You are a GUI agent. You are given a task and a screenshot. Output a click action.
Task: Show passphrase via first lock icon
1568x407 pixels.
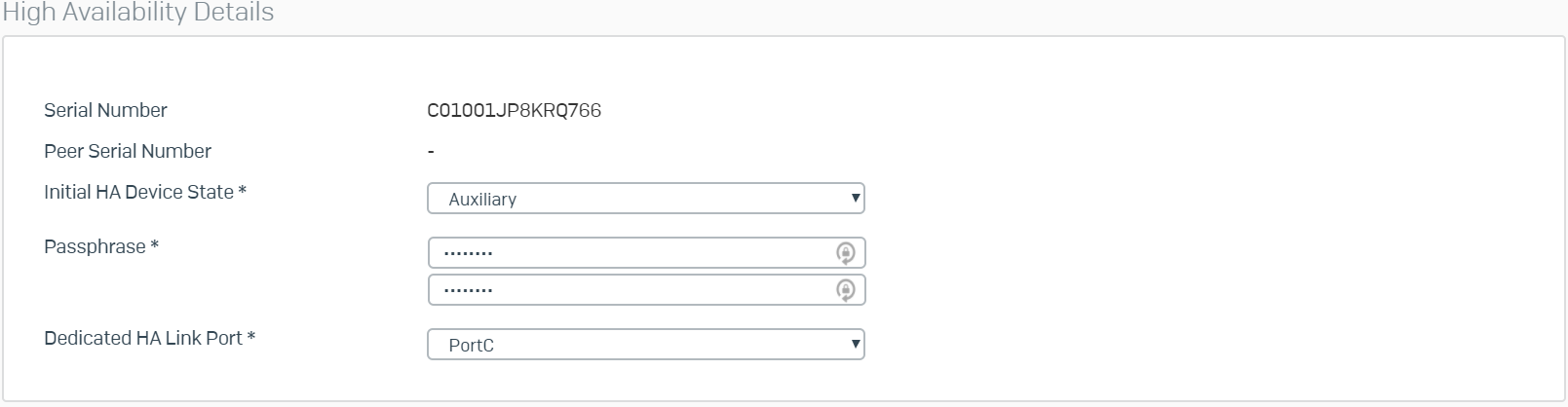tap(845, 253)
